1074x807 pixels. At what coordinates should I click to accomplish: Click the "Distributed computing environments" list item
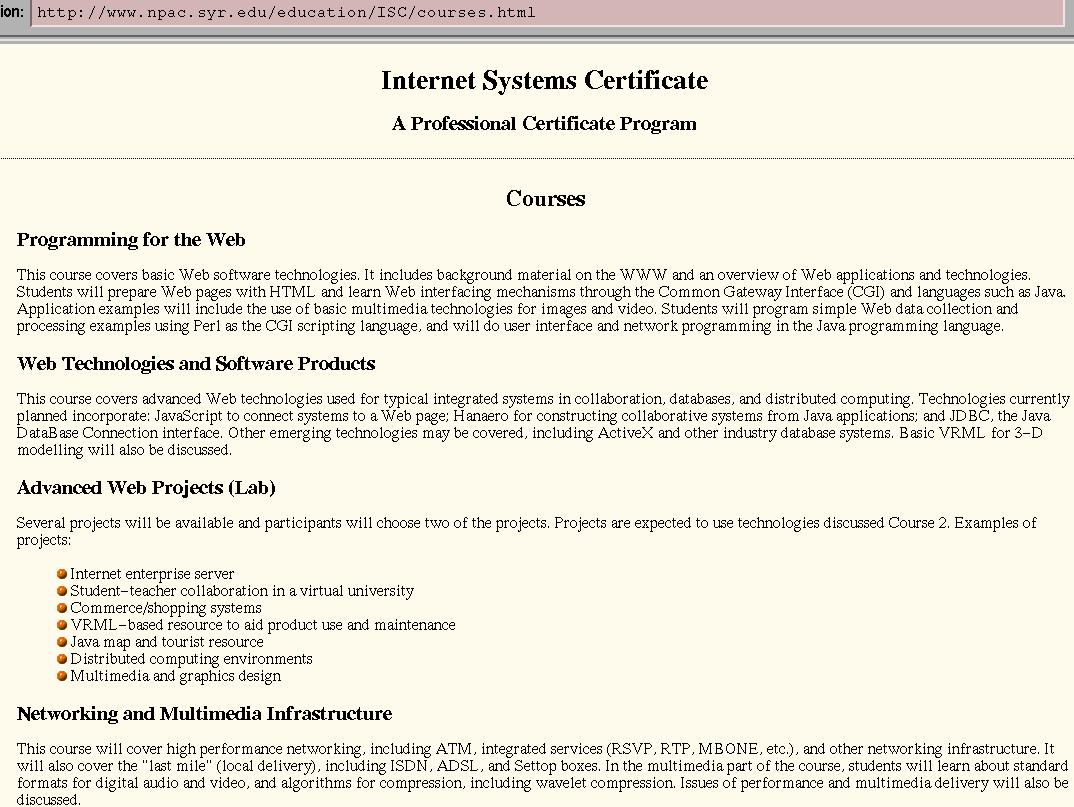pyautogui.click(x=191, y=659)
